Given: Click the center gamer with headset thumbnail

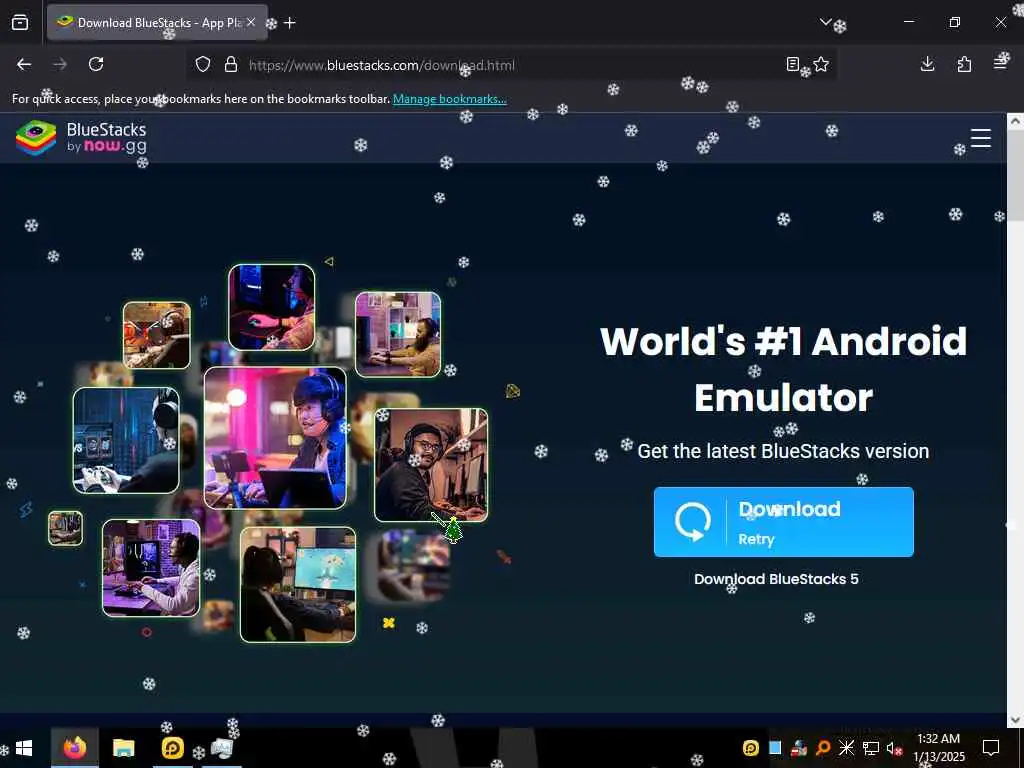Looking at the screenshot, I should pyautogui.click(x=275, y=438).
